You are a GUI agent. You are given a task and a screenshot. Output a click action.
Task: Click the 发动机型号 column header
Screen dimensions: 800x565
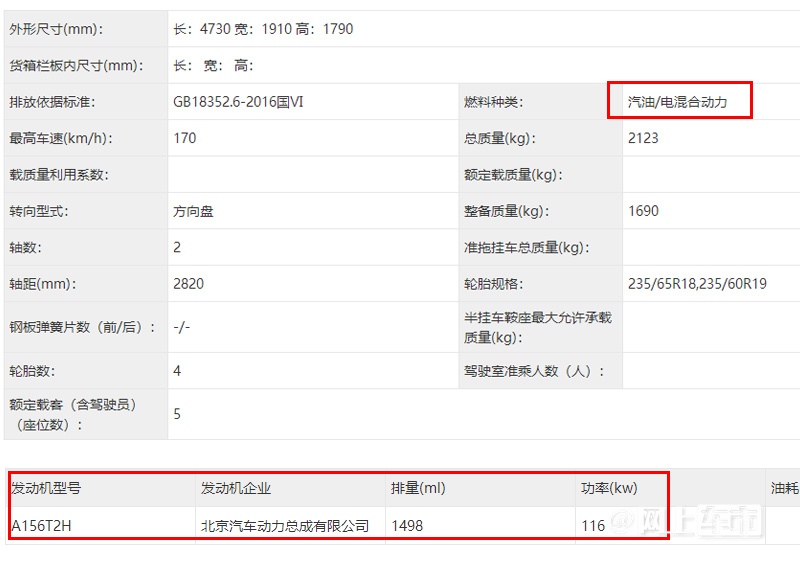(x=46, y=488)
